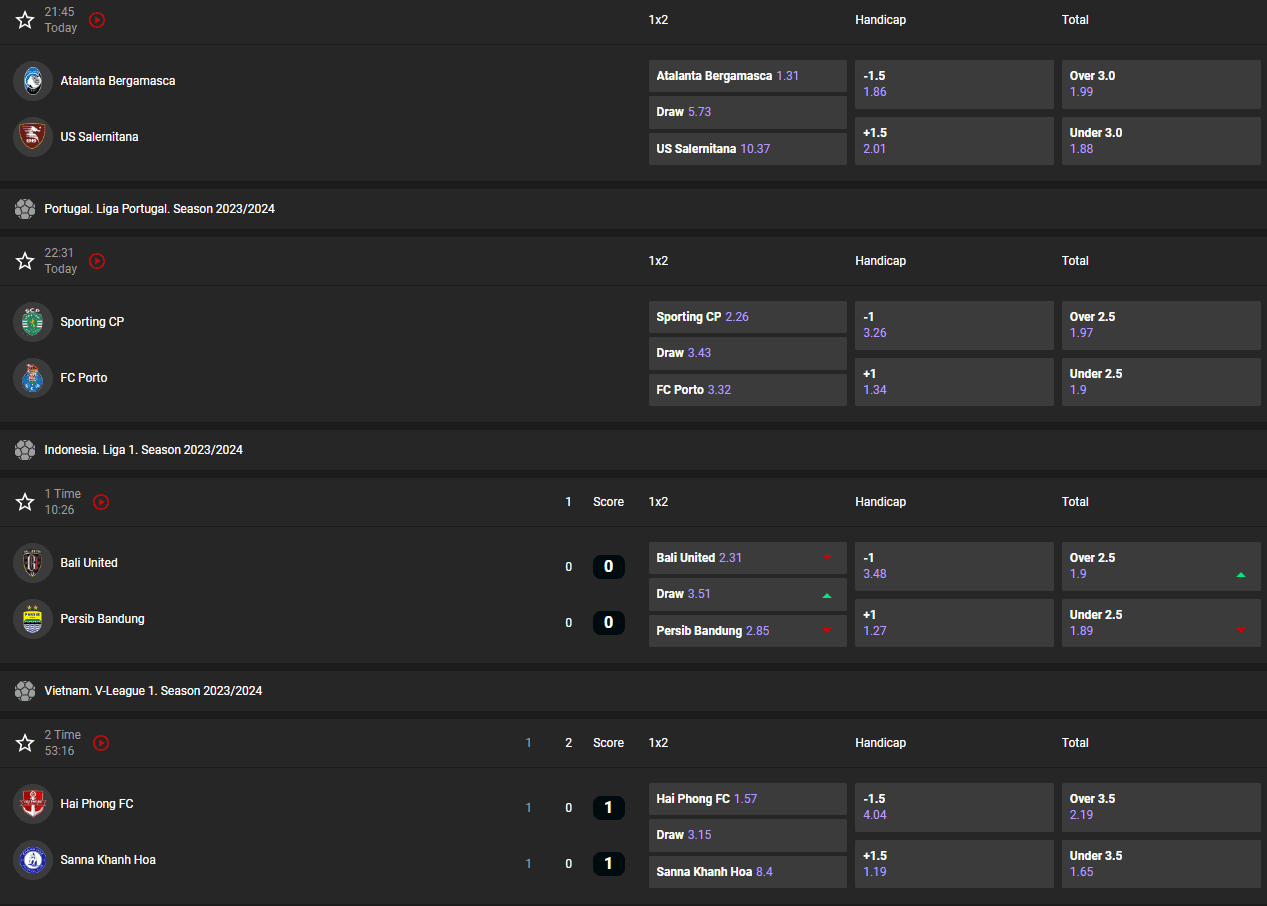Click soccer ball icon beside Liga Portugal

(x=25, y=209)
